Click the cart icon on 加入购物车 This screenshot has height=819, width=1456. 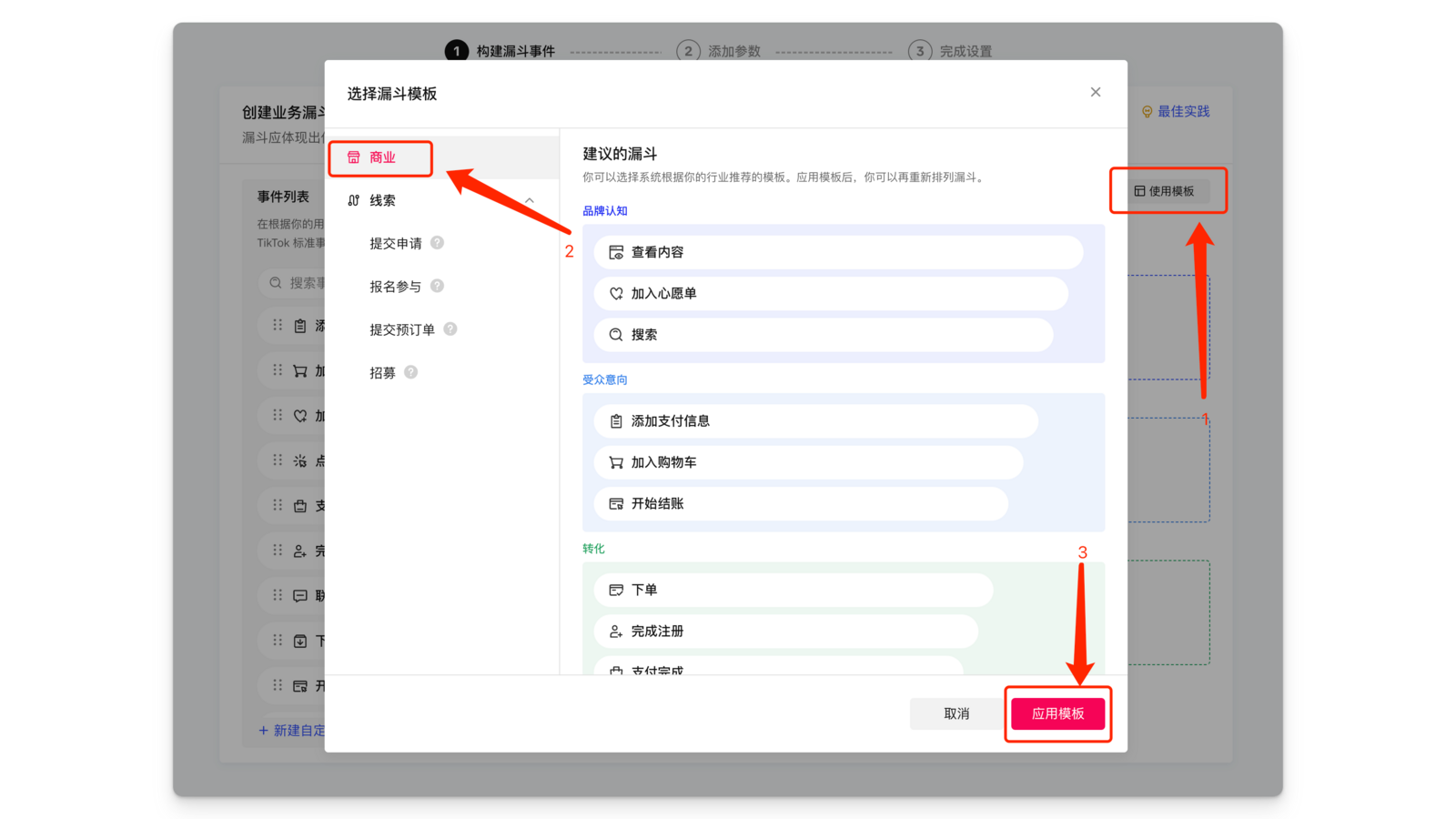616,462
